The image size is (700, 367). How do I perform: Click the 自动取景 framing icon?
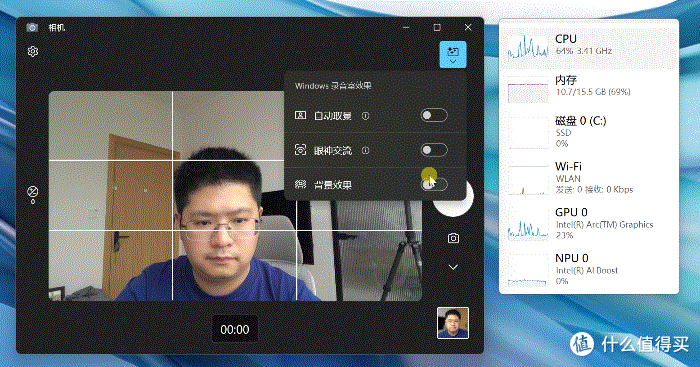point(300,116)
